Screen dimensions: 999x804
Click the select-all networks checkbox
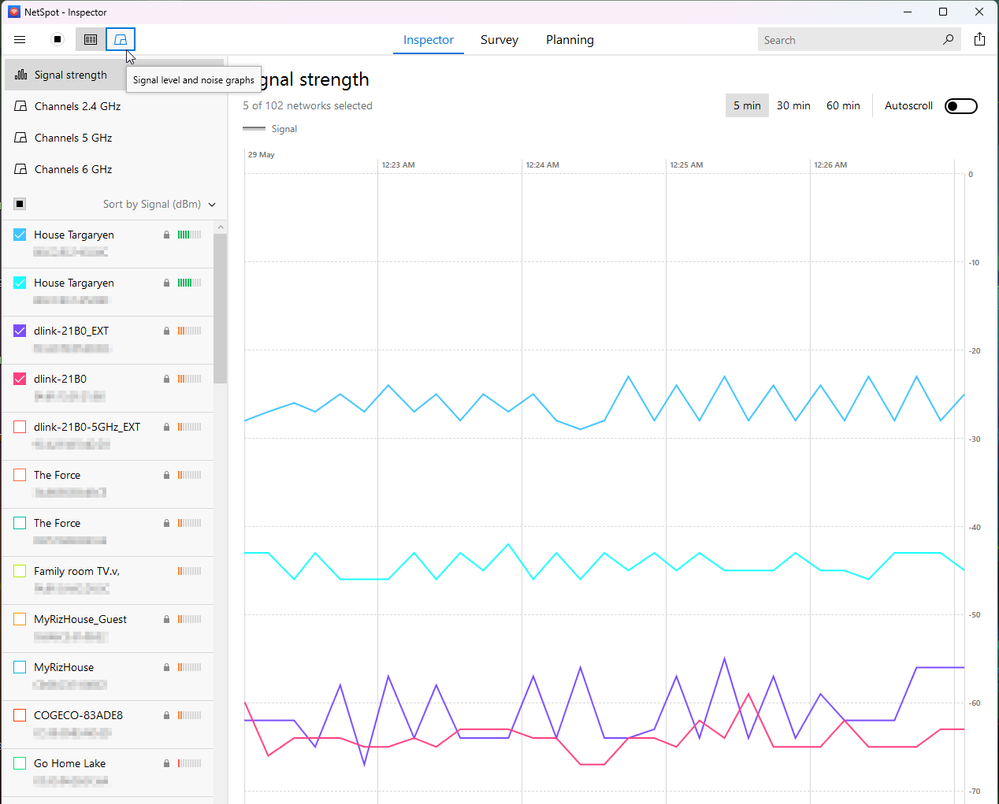(x=20, y=204)
